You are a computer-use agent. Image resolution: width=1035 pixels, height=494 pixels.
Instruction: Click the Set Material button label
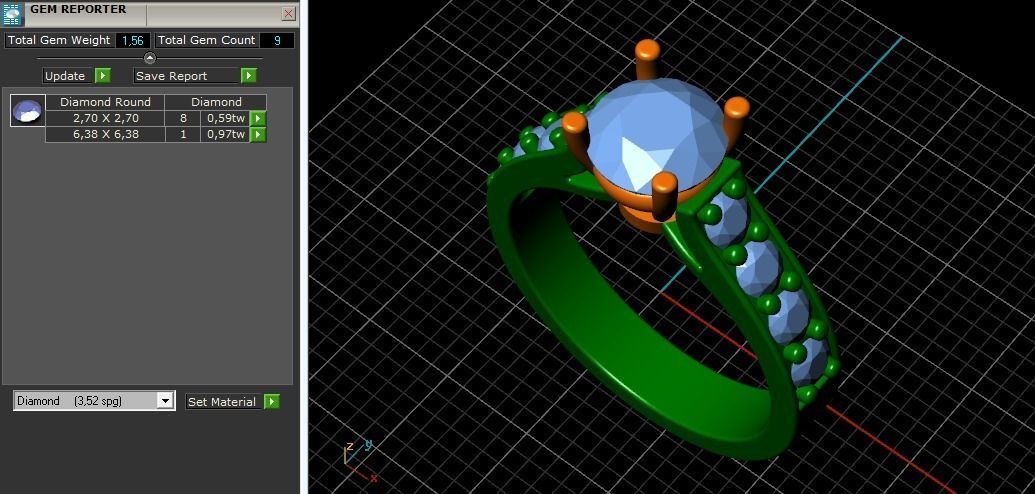click(x=222, y=402)
